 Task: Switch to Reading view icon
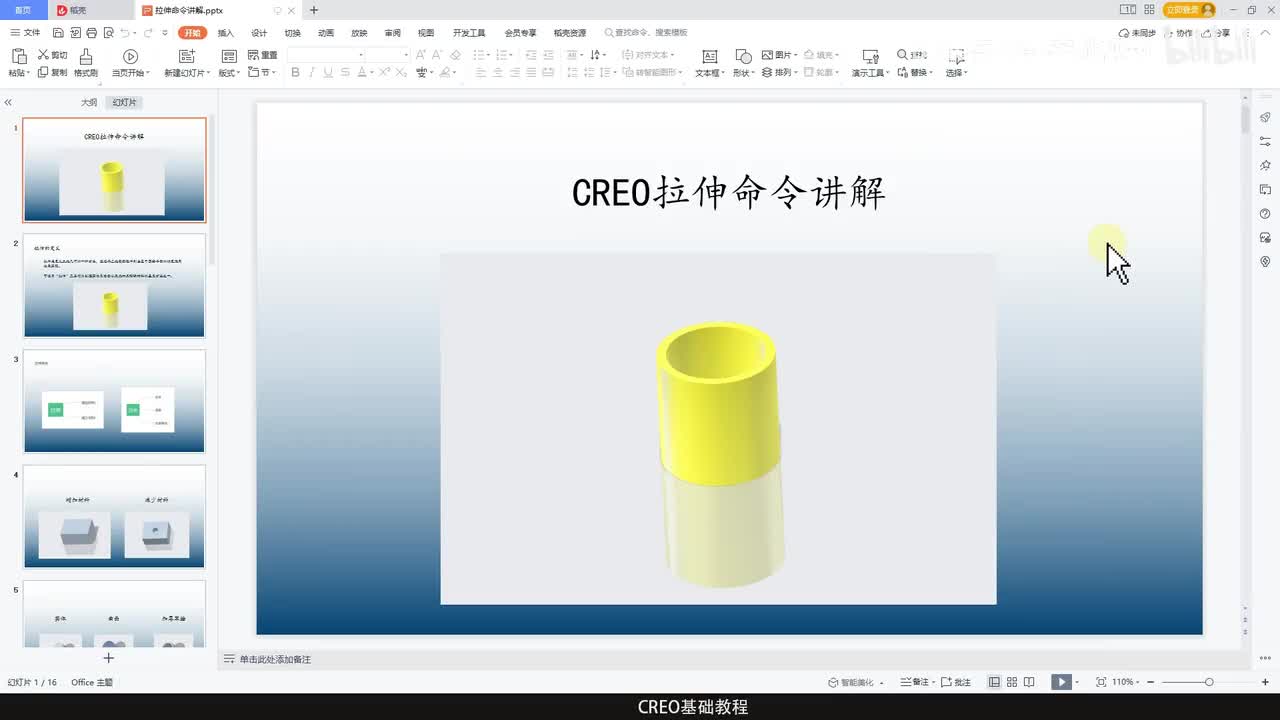1029,682
